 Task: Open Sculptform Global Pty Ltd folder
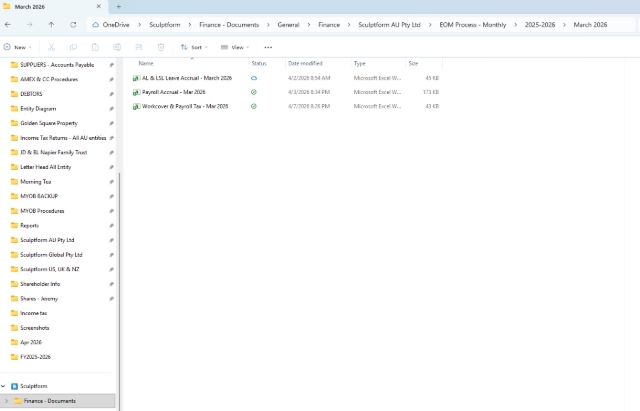click(x=51, y=255)
